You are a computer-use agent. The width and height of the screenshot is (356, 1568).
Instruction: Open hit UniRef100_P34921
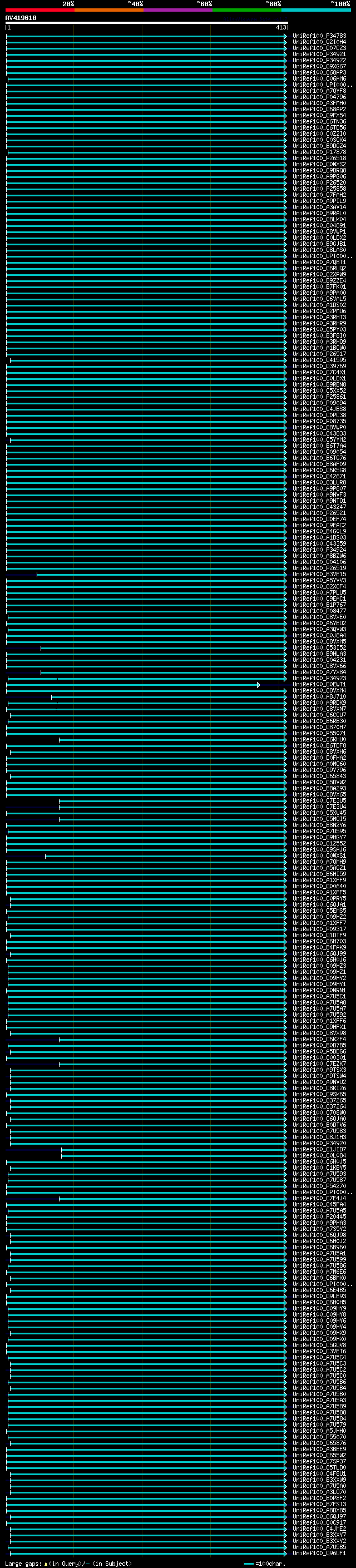[x=319, y=54]
